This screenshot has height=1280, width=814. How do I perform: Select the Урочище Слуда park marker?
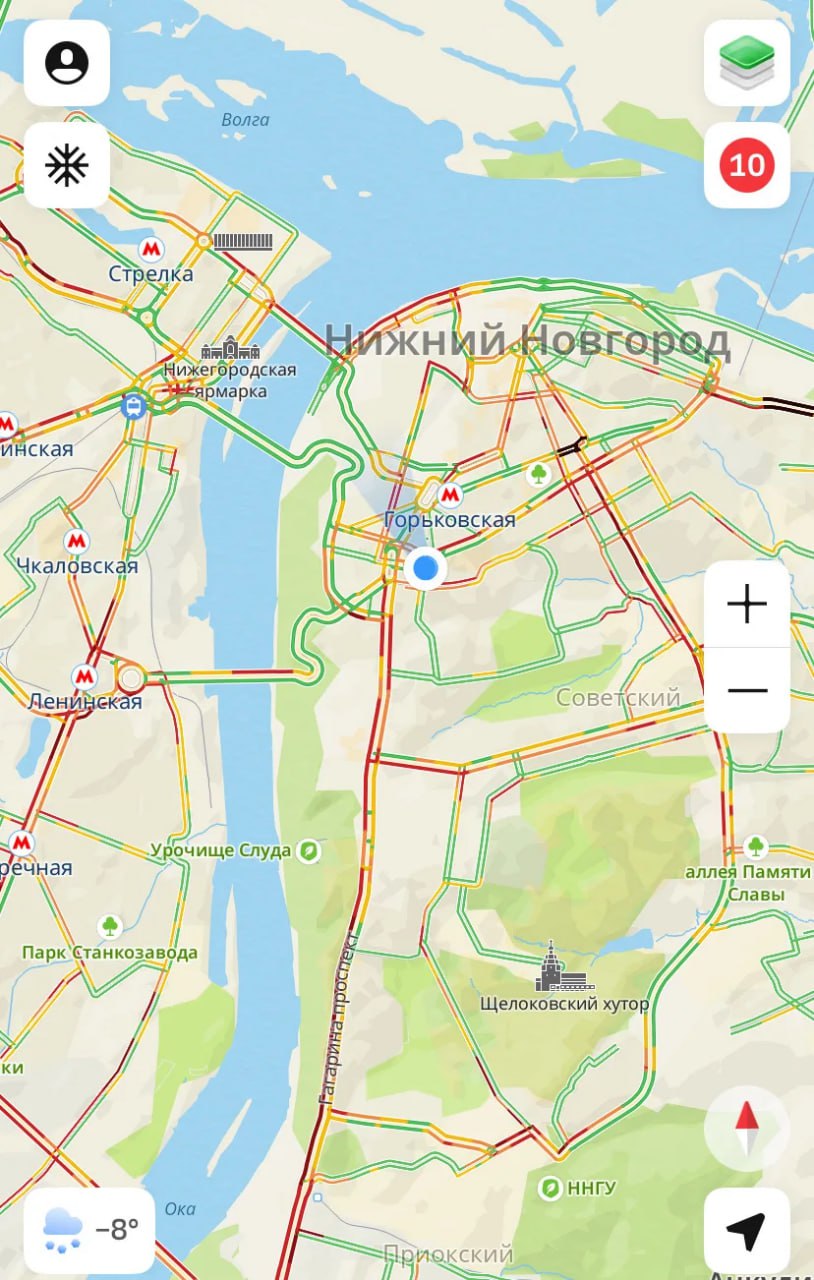[310, 851]
